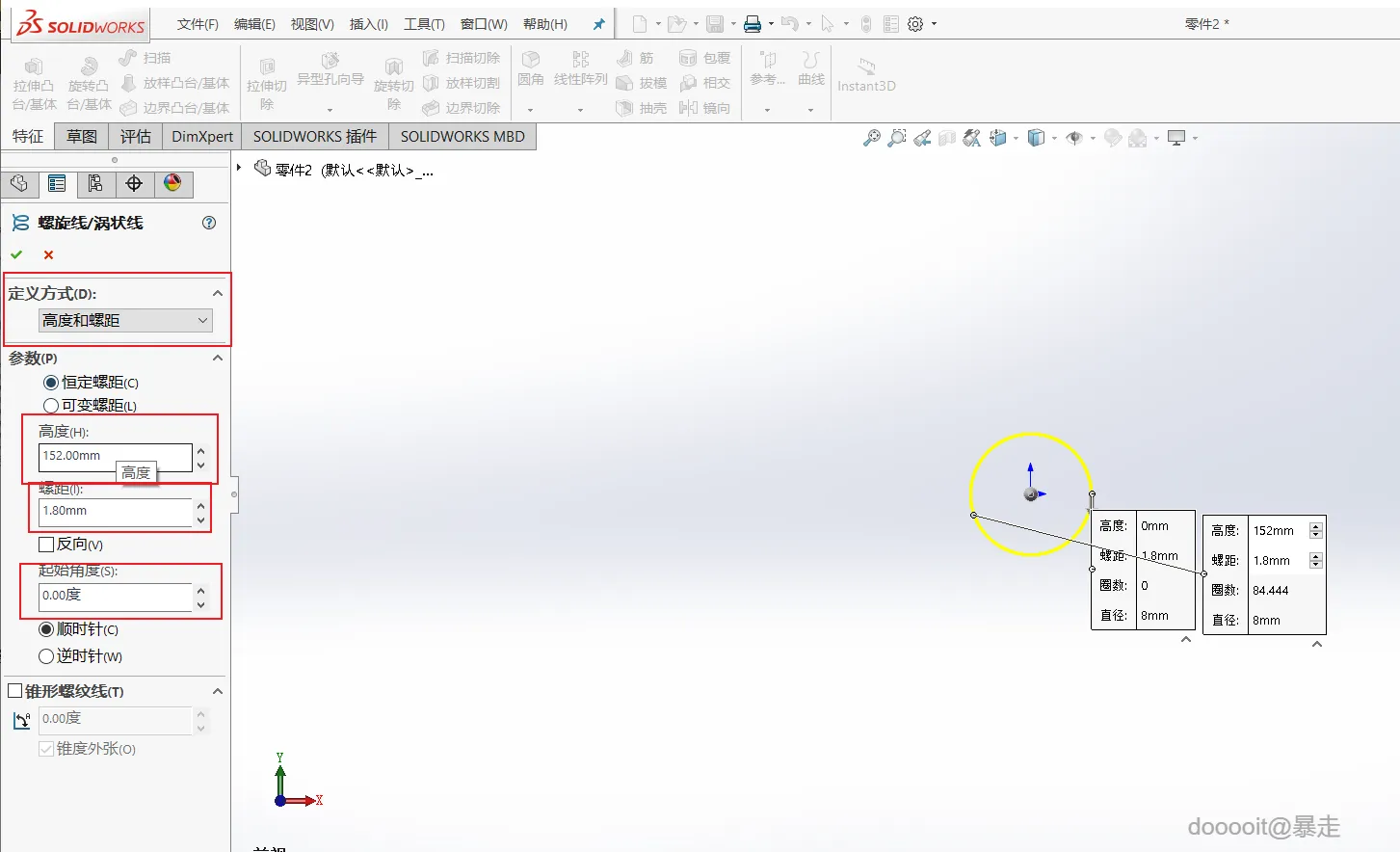Switch to the 评估 evaluate tab
Screen dimensions: 1400x852
point(136,137)
